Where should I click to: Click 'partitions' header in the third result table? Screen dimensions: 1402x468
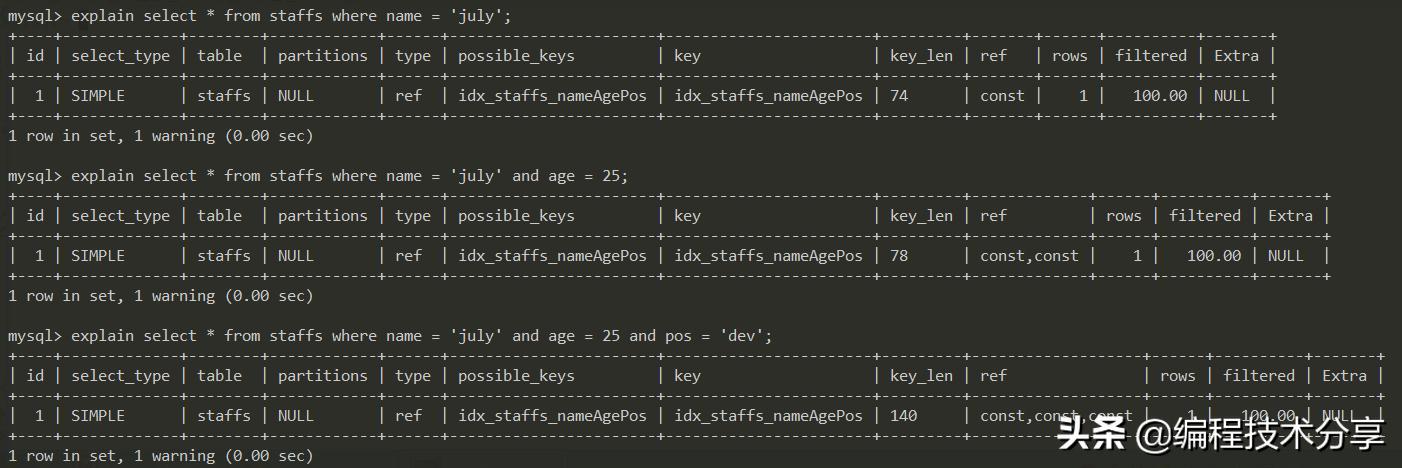coord(322,376)
